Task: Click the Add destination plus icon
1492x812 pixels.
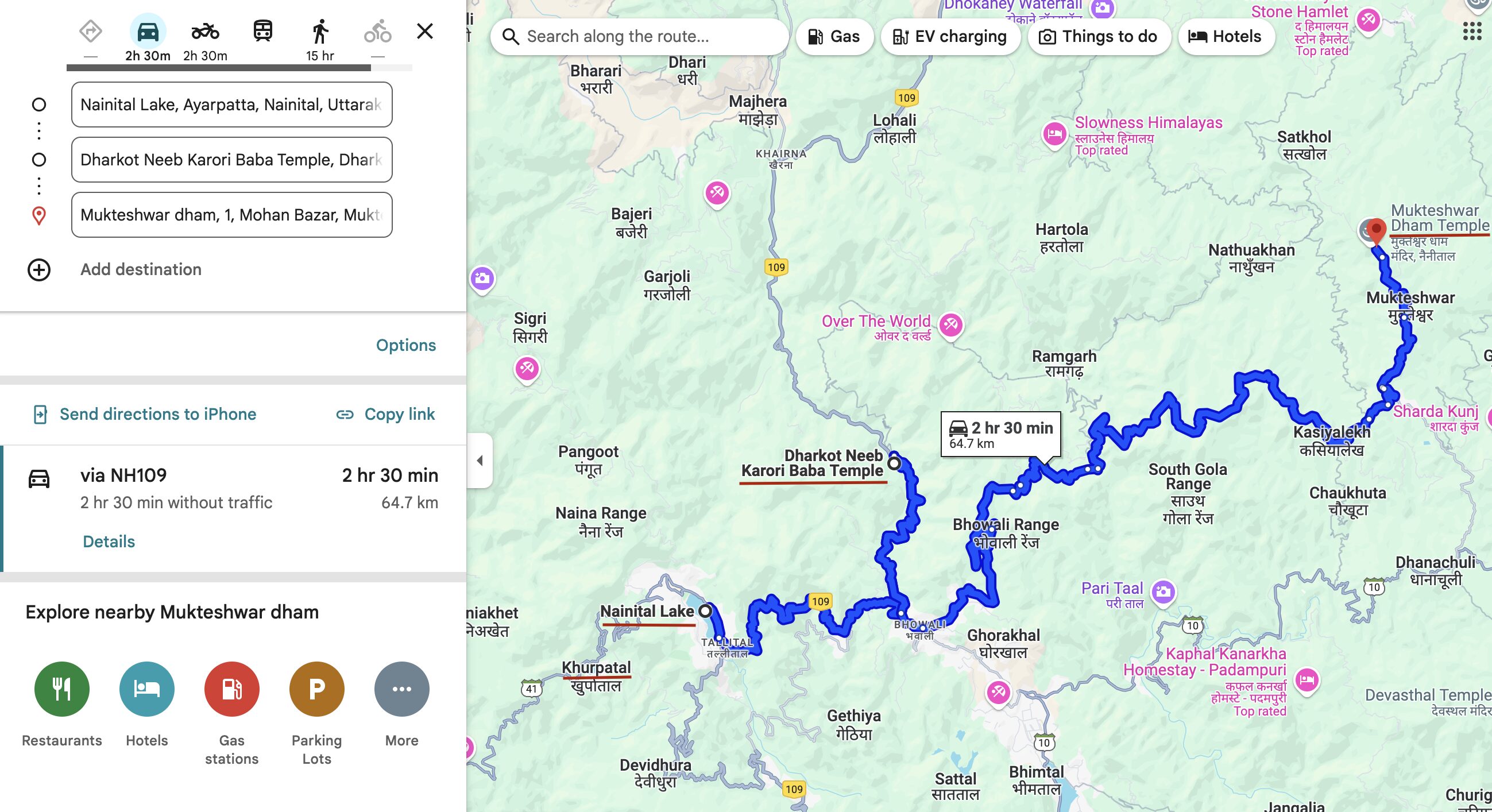Action: point(39,270)
